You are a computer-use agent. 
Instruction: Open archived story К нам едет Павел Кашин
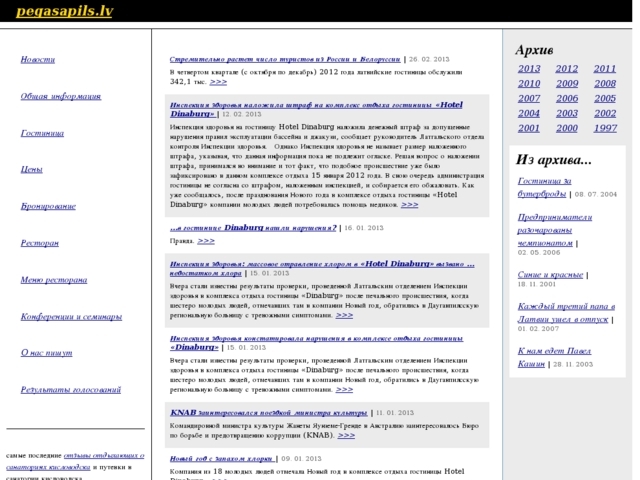[x=548, y=358]
